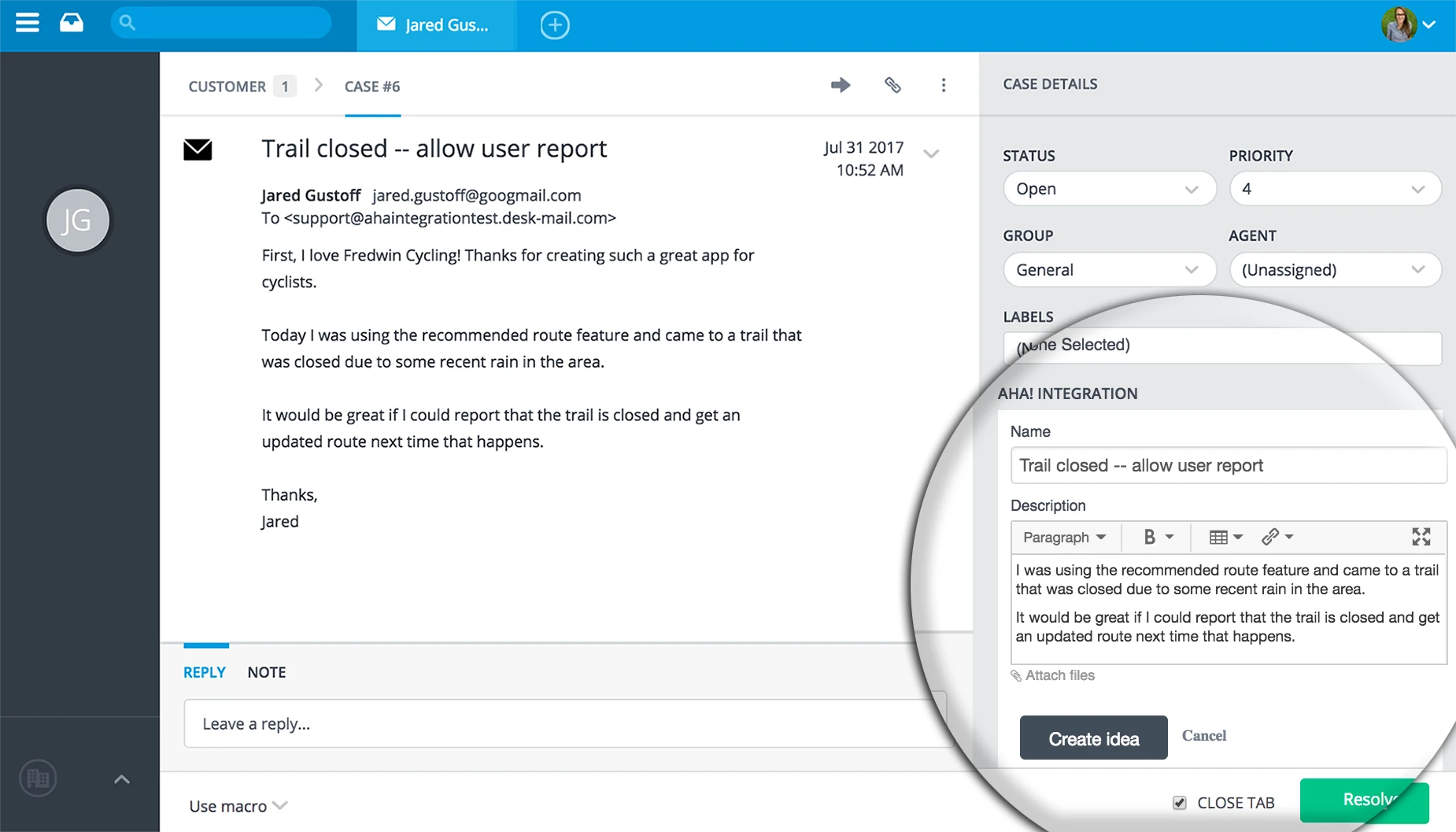
Task: Click sender email jared.gustoff@googmail.com
Action: coord(477,195)
